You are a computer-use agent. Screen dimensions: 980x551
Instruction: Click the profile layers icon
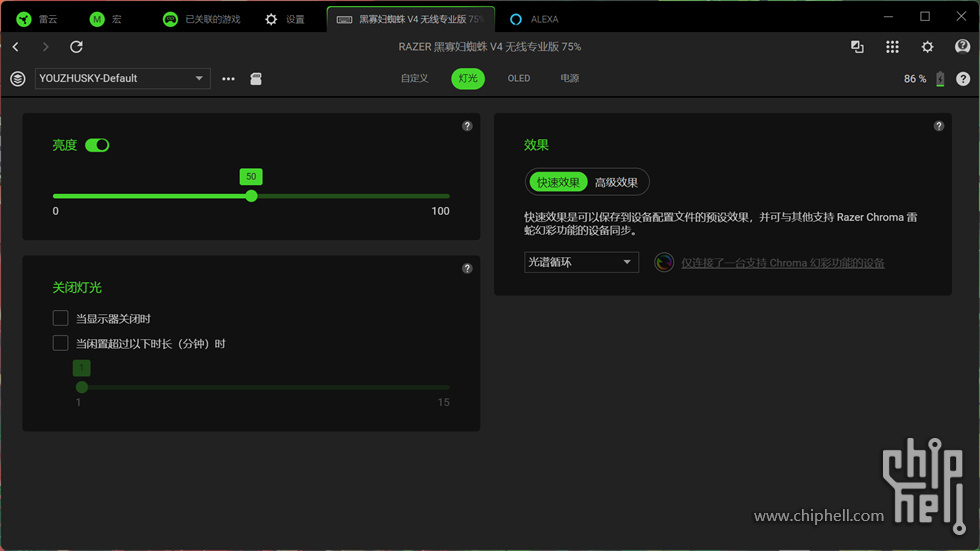pos(18,79)
